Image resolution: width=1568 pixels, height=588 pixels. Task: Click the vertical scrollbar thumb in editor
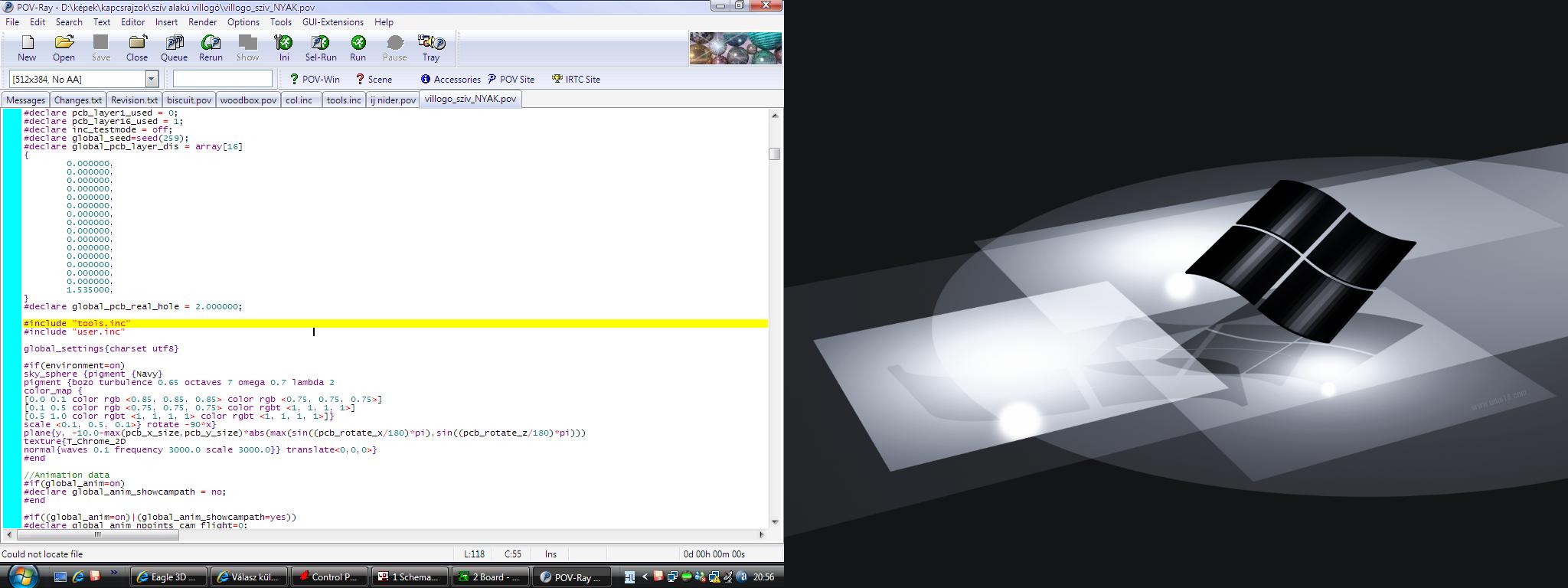click(775, 154)
